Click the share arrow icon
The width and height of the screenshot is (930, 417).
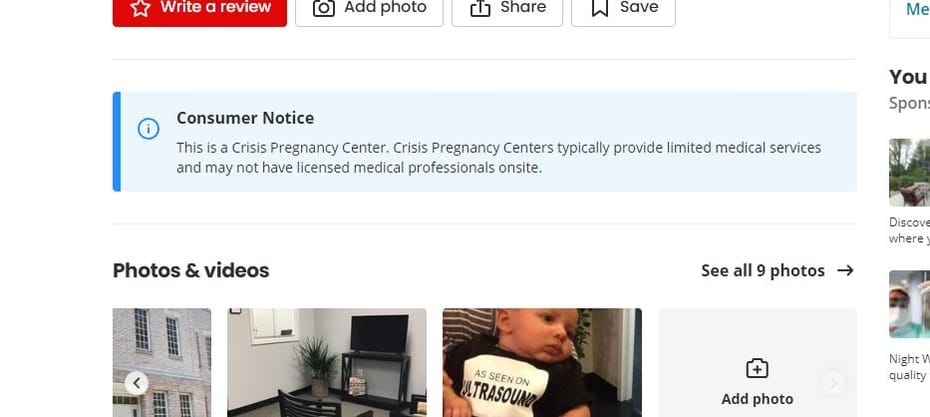tap(480, 8)
